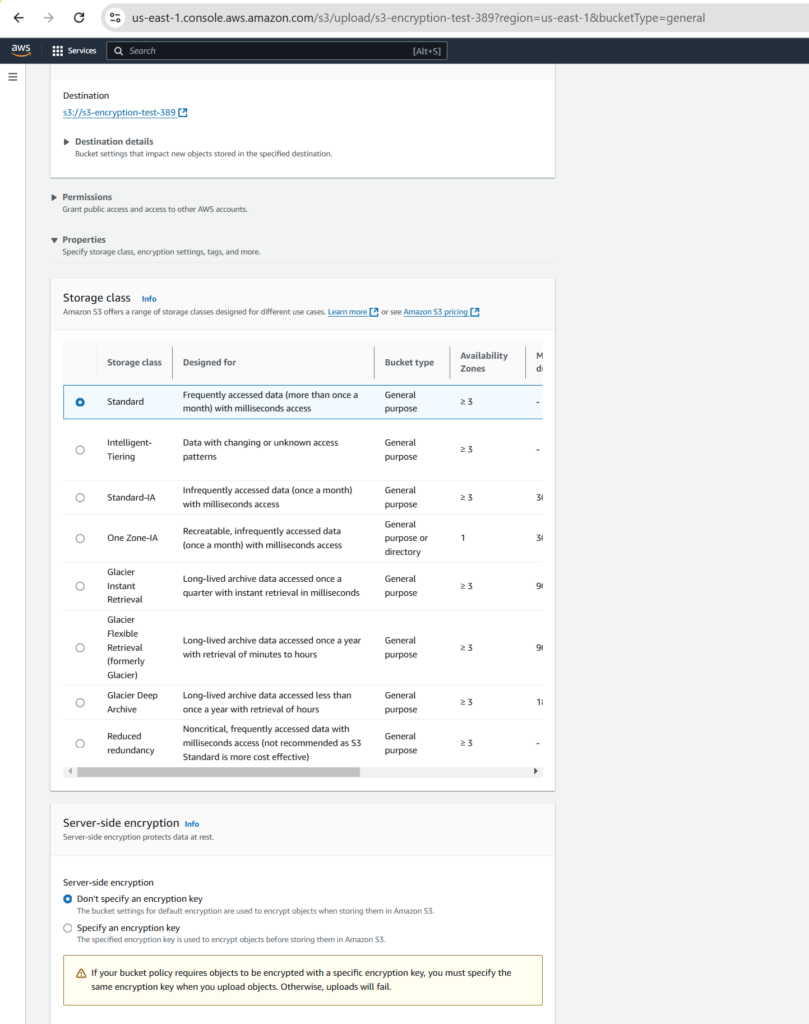The height and width of the screenshot is (1024, 809).
Task: Reload the page with refresh icon
Action: 79,18
